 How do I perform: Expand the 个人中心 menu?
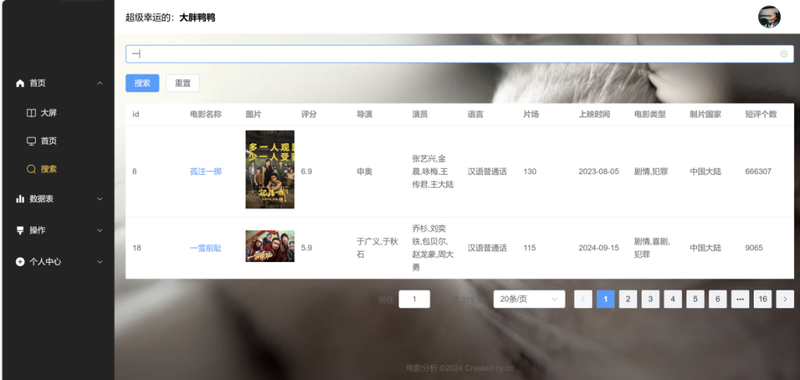click(x=100, y=262)
